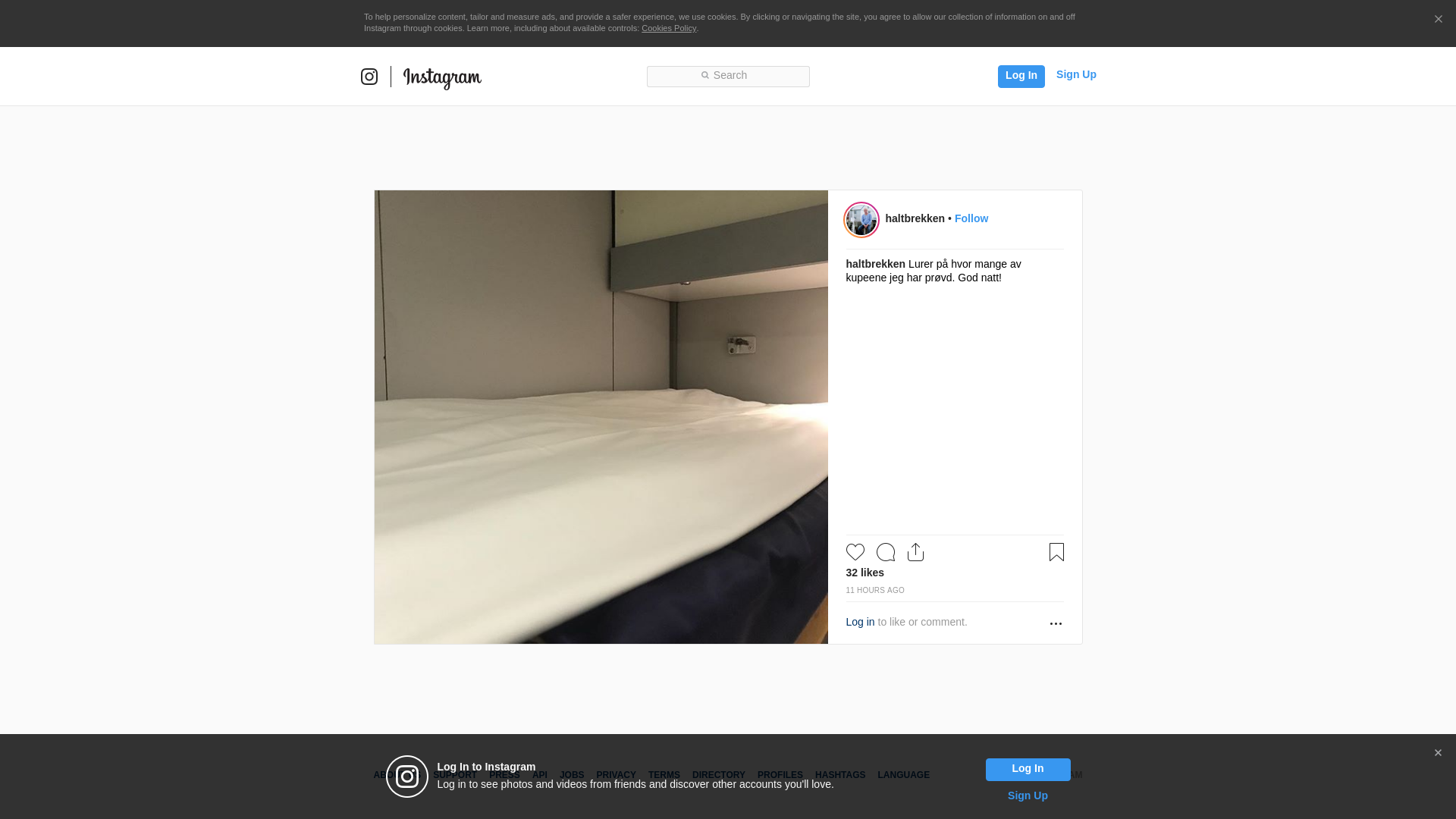The width and height of the screenshot is (1456, 819).
Task: Click the bed photo in the post
Action: [x=601, y=417]
